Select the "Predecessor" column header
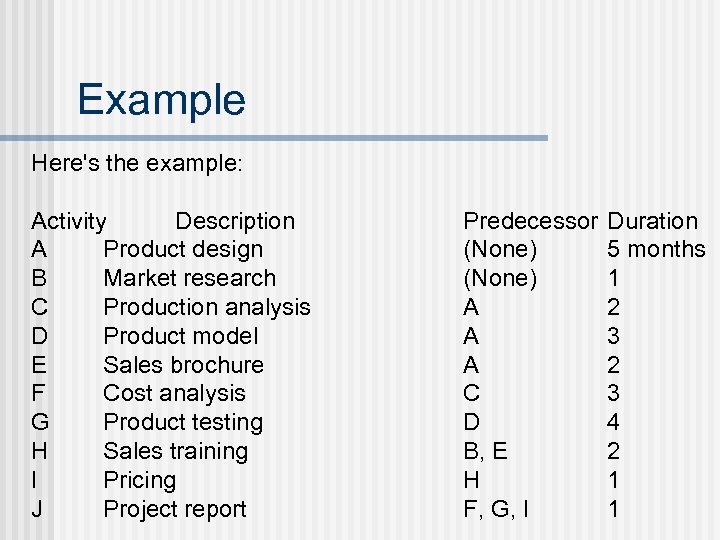Viewport: 720px width, 540px height. [x=530, y=221]
